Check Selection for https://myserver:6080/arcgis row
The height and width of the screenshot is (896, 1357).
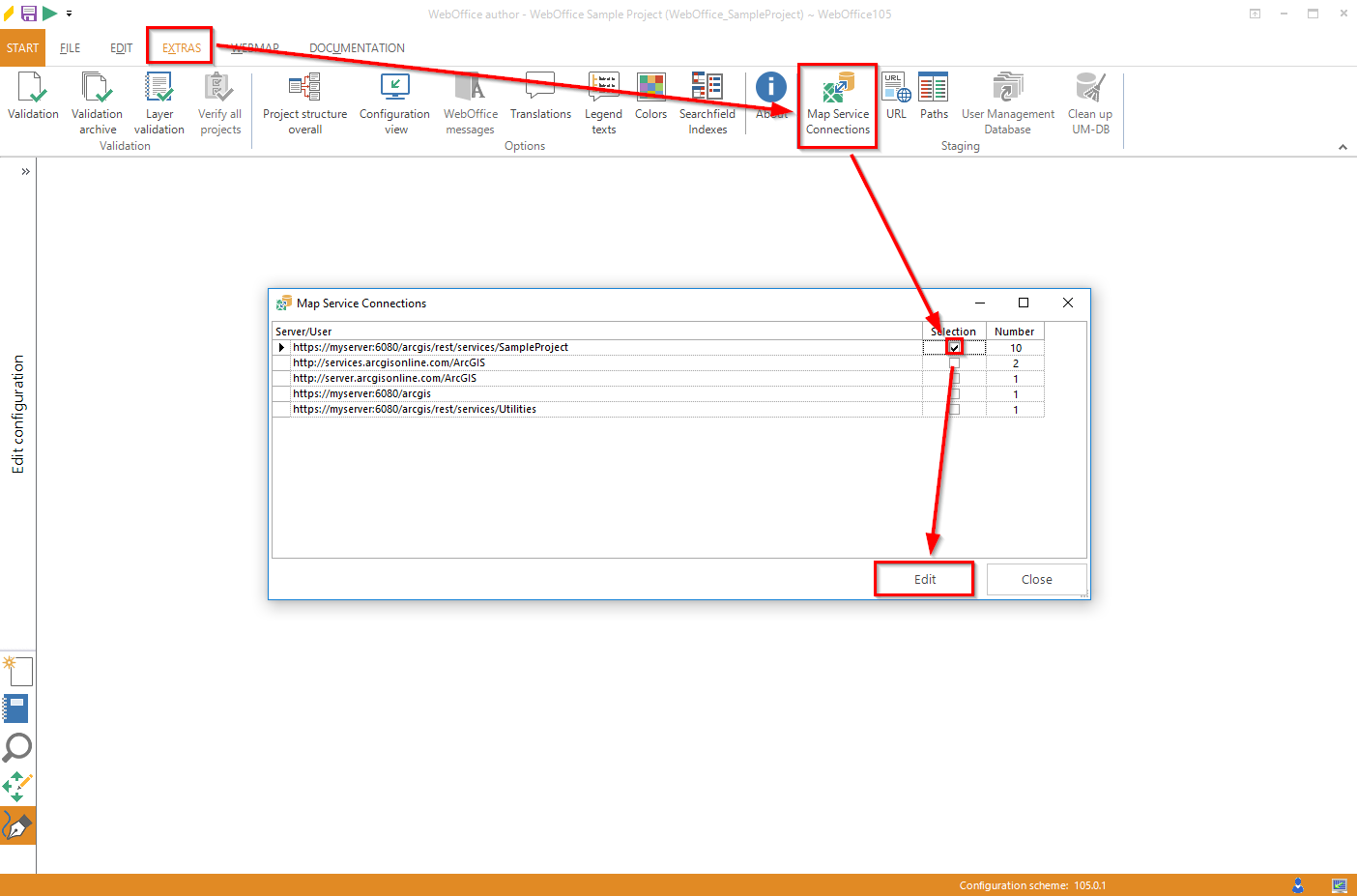click(x=954, y=393)
